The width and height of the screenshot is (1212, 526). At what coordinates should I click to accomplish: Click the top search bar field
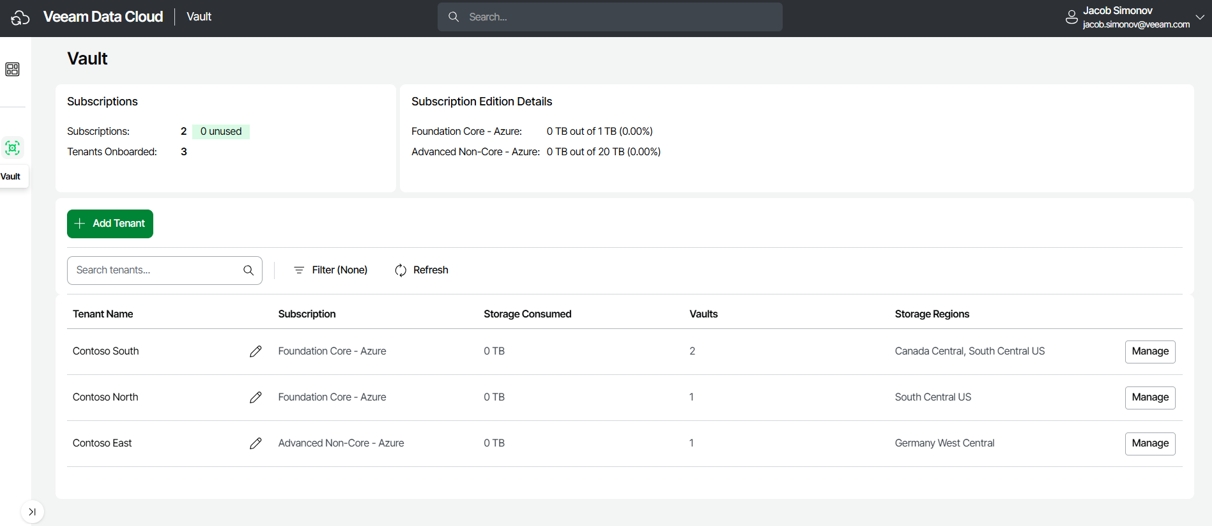click(610, 17)
